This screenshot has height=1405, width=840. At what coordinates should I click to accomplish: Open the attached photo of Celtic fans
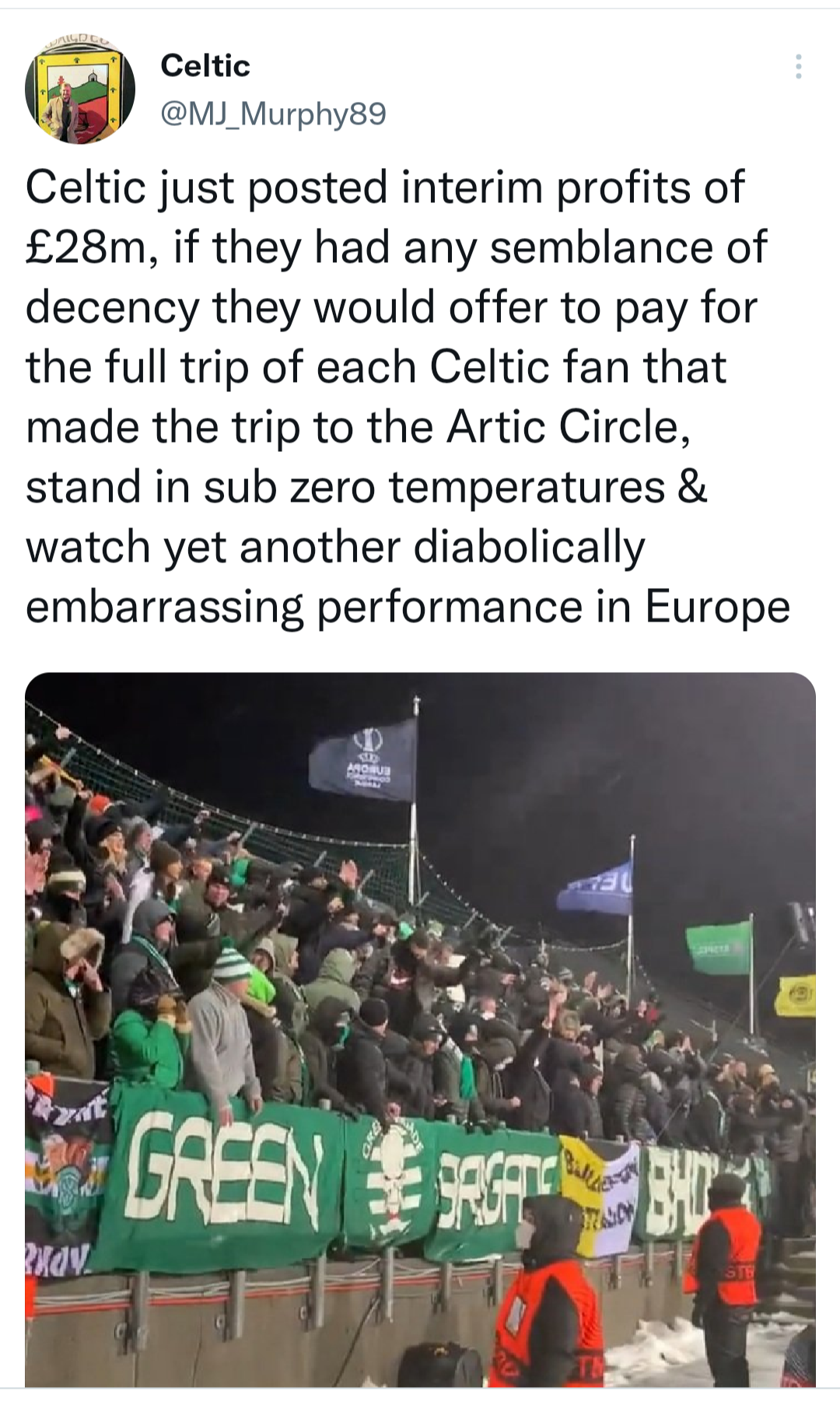click(420, 1030)
